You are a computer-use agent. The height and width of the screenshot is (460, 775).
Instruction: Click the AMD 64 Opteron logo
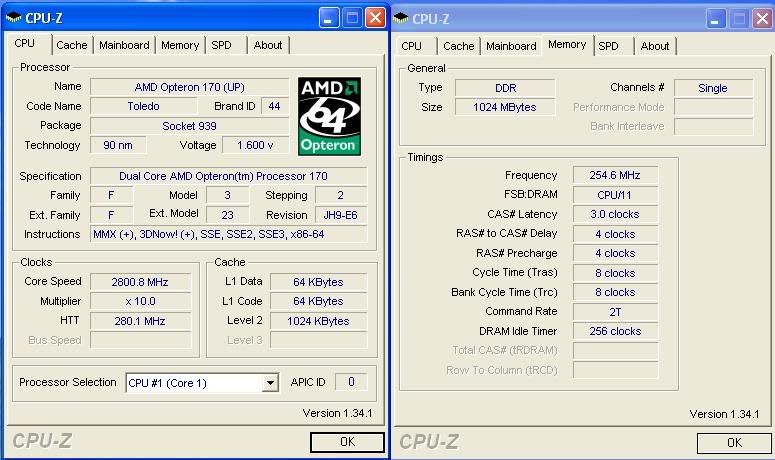pos(329,117)
